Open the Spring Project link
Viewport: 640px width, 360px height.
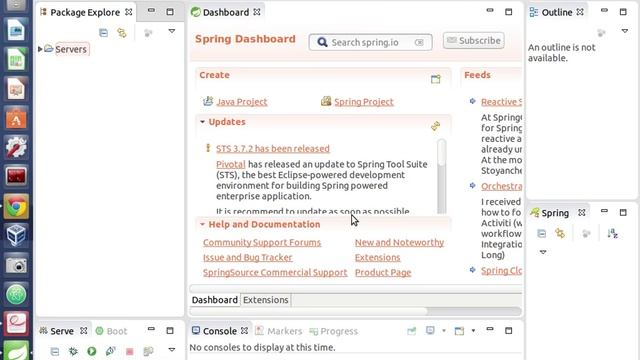pyautogui.click(x=364, y=102)
